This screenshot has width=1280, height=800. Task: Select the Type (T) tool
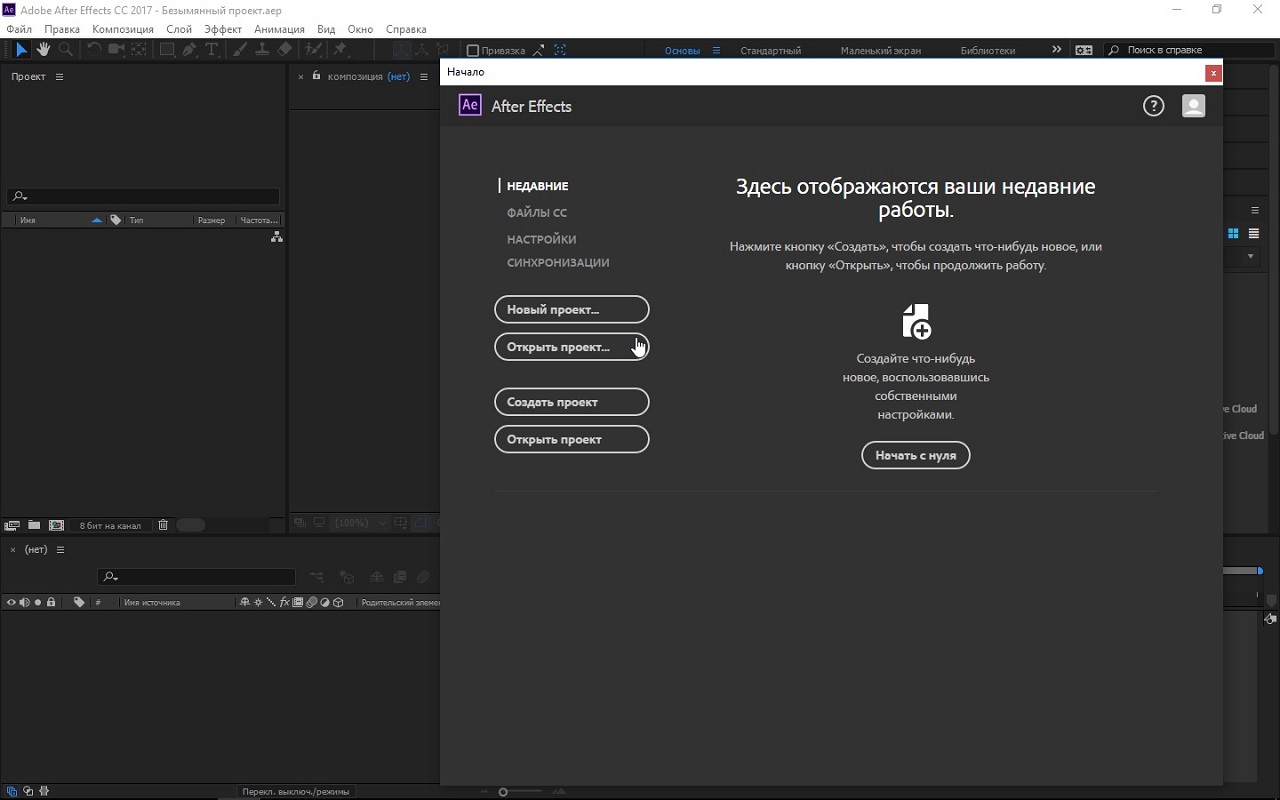(x=212, y=50)
